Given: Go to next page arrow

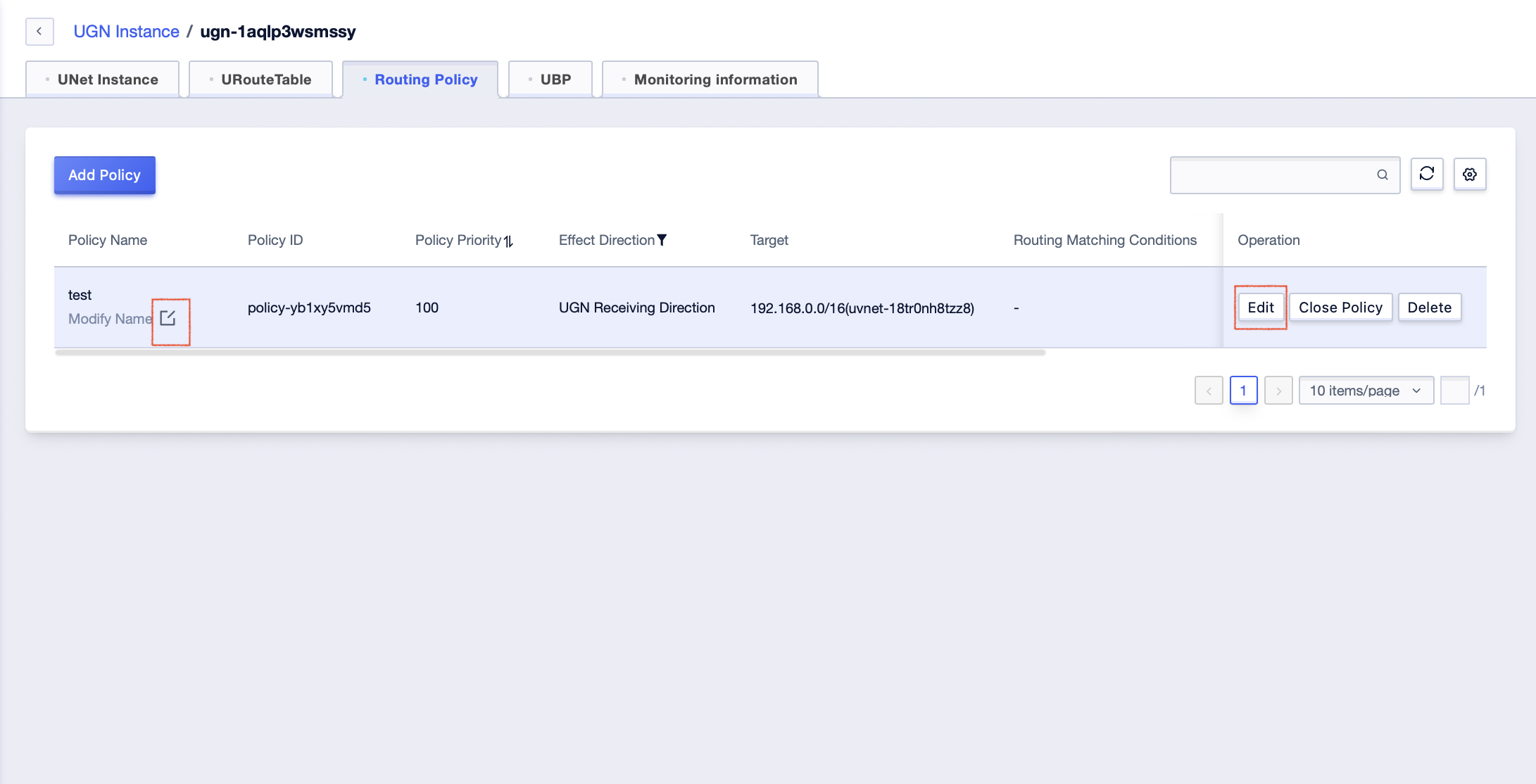Looking at the screenshot, I should coord(1278,391).
